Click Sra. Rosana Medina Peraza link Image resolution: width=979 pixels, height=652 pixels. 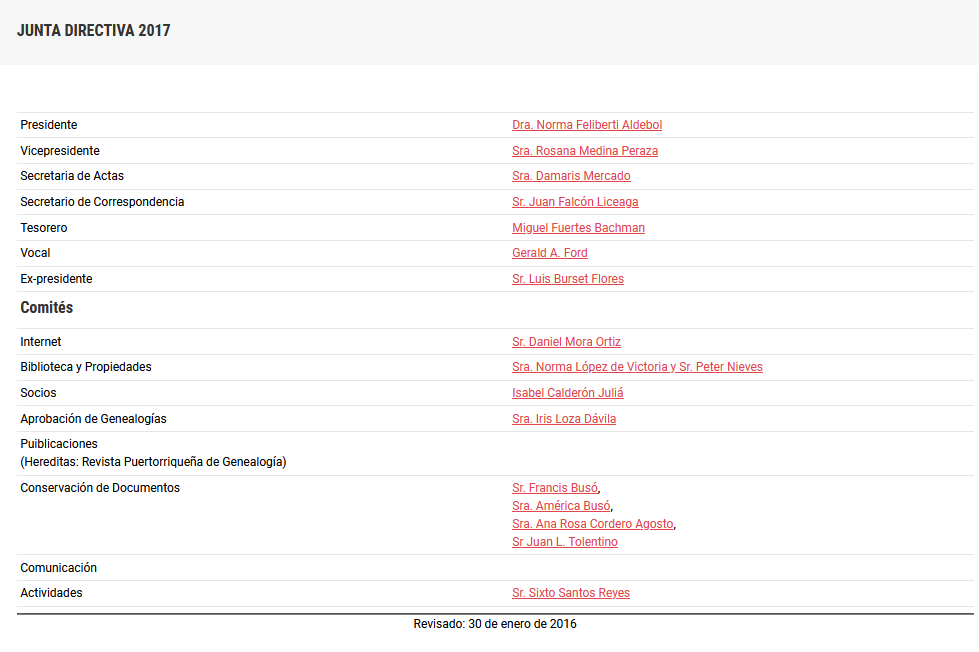click(x=585, y=151)
